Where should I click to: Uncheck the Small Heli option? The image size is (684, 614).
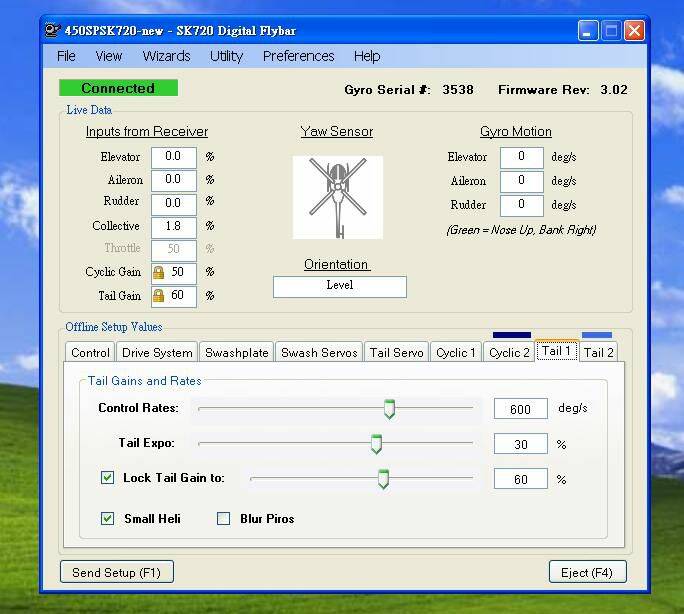[x=107, y=518]
